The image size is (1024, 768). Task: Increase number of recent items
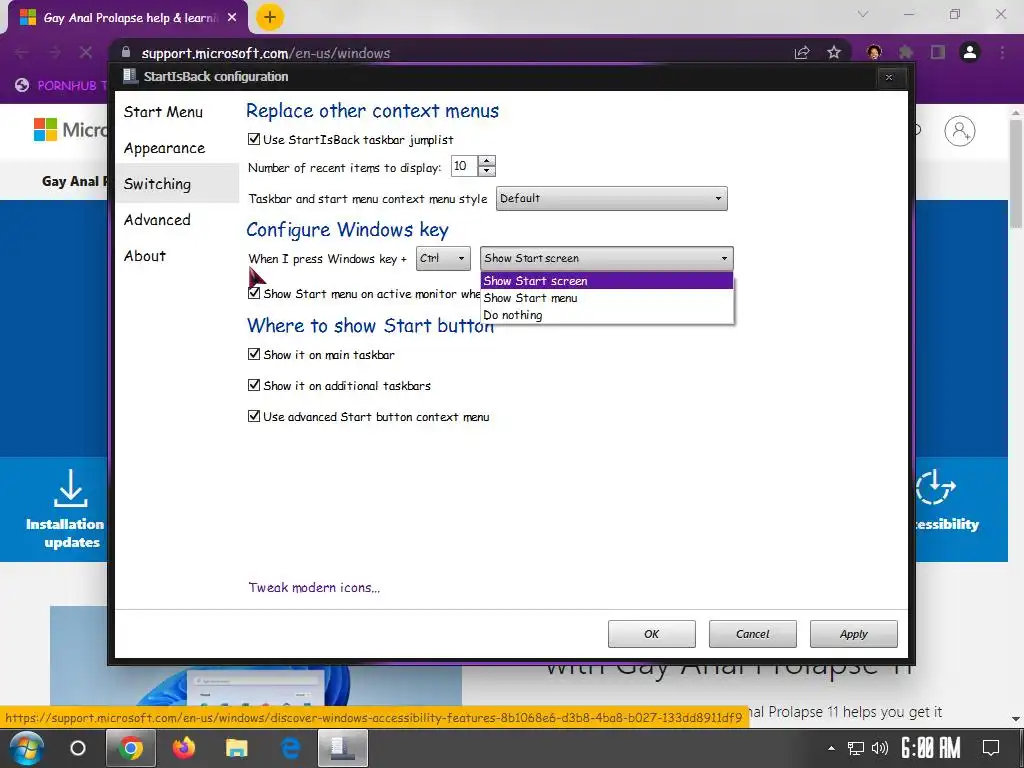pos(487,161)
